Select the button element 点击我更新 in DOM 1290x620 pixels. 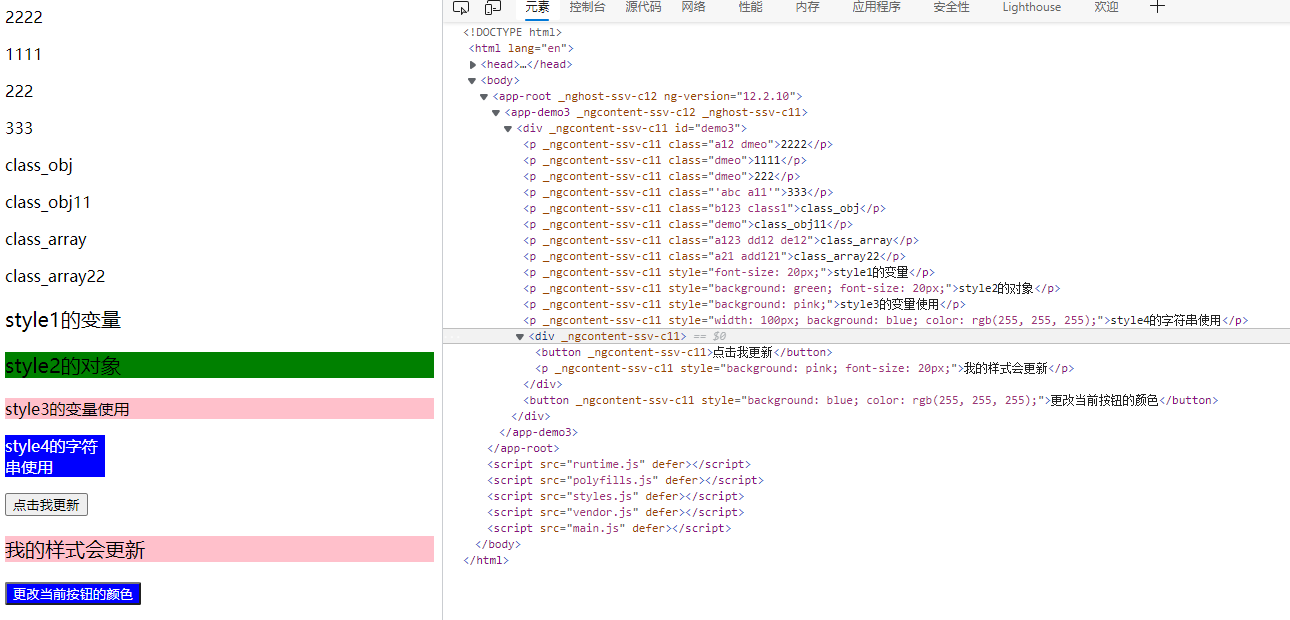pos(685,352)
